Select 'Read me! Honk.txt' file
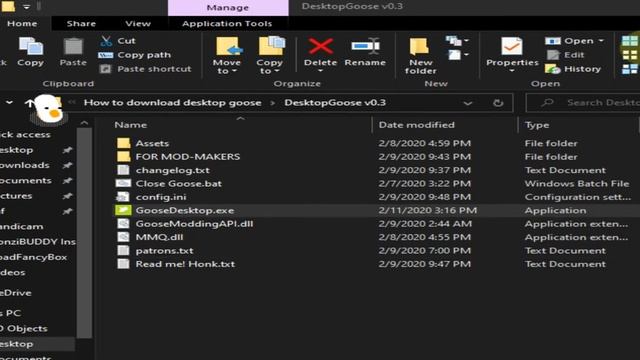Screen dimensions: 640x360 (185, 264)
